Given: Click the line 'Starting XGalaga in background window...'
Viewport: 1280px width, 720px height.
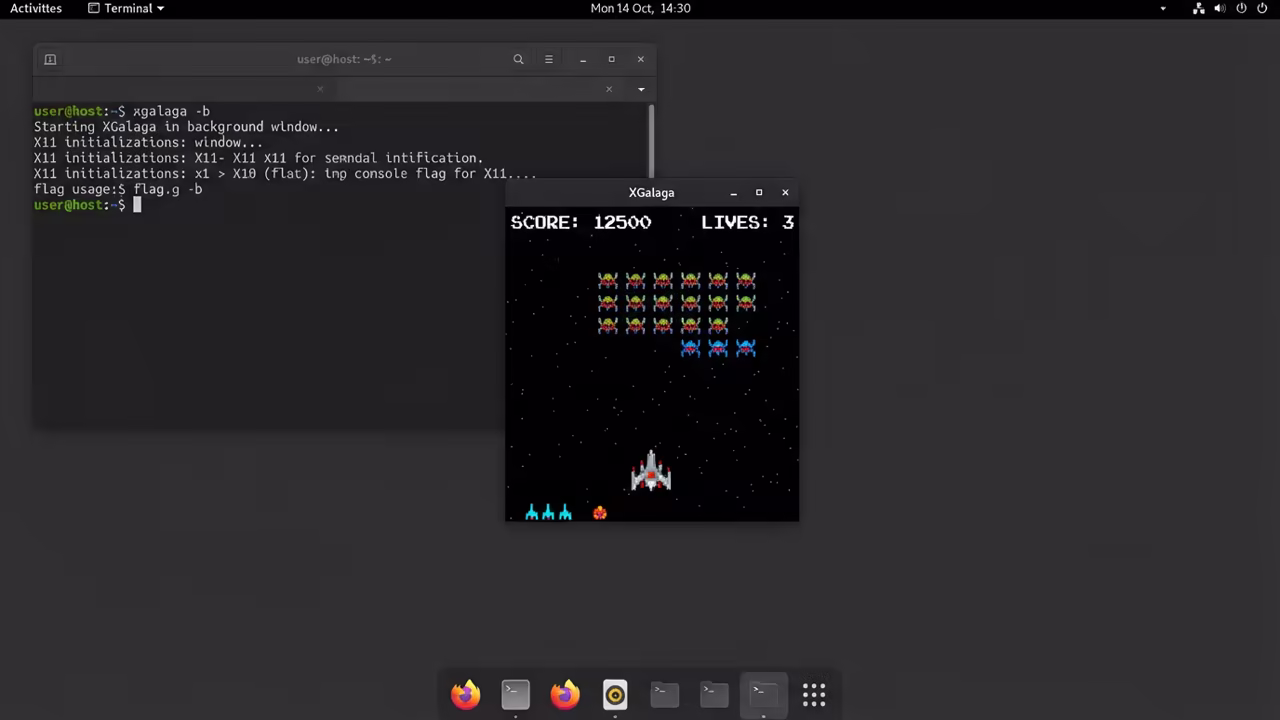Looking at the screenshot, I should click(x=186, y=127).
